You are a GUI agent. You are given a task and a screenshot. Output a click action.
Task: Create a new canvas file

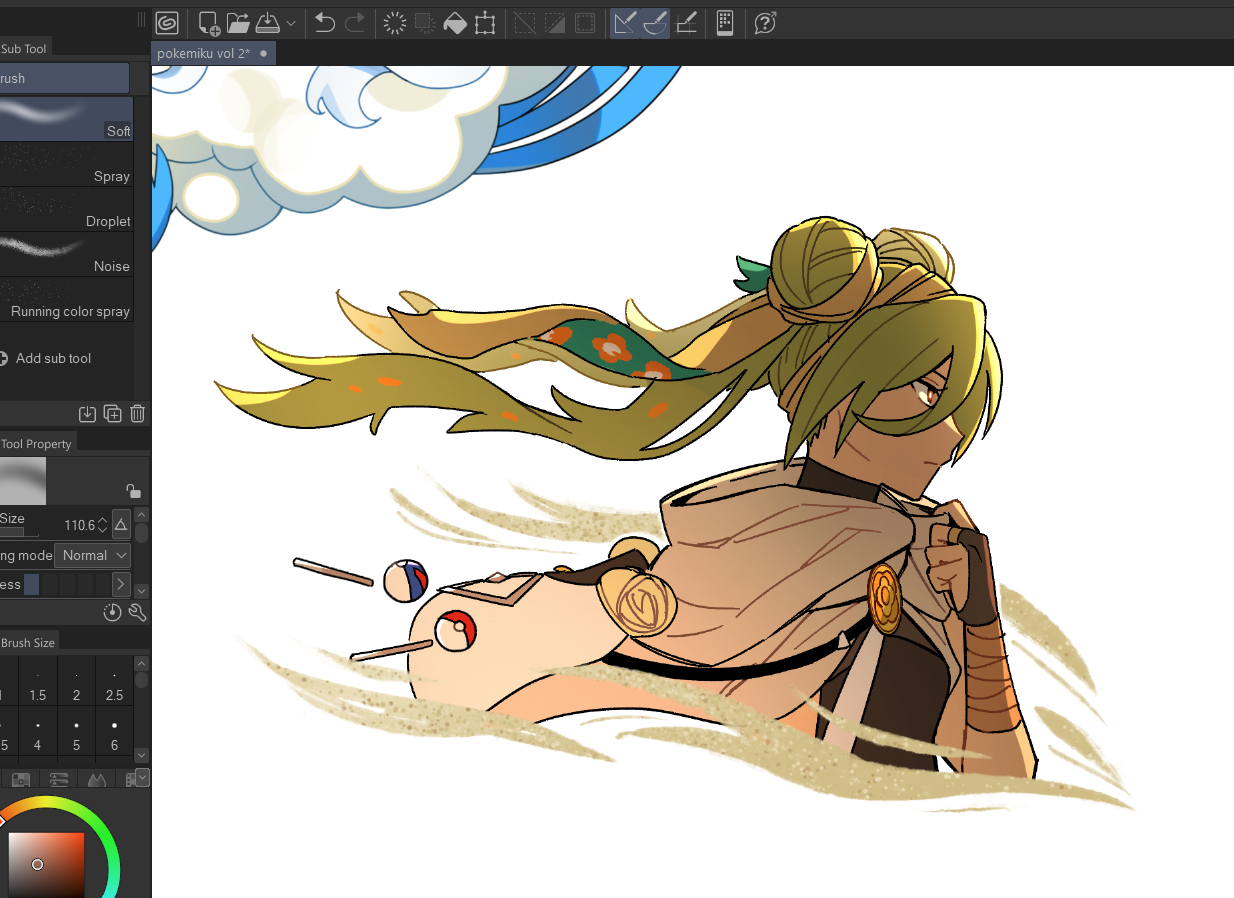(209, 23)
